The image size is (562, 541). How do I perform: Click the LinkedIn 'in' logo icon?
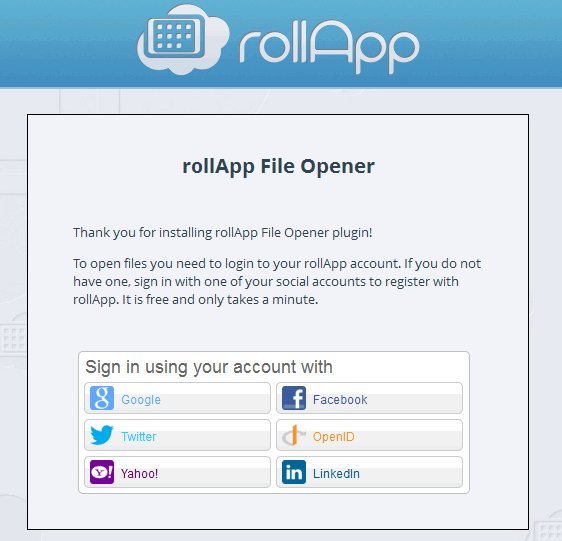(294, 472)
